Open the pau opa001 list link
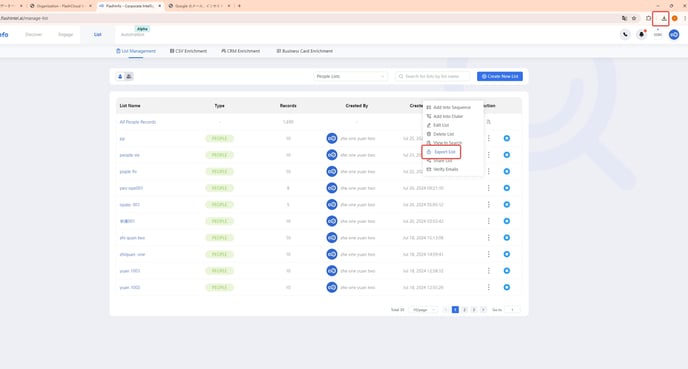 [131, 188]
